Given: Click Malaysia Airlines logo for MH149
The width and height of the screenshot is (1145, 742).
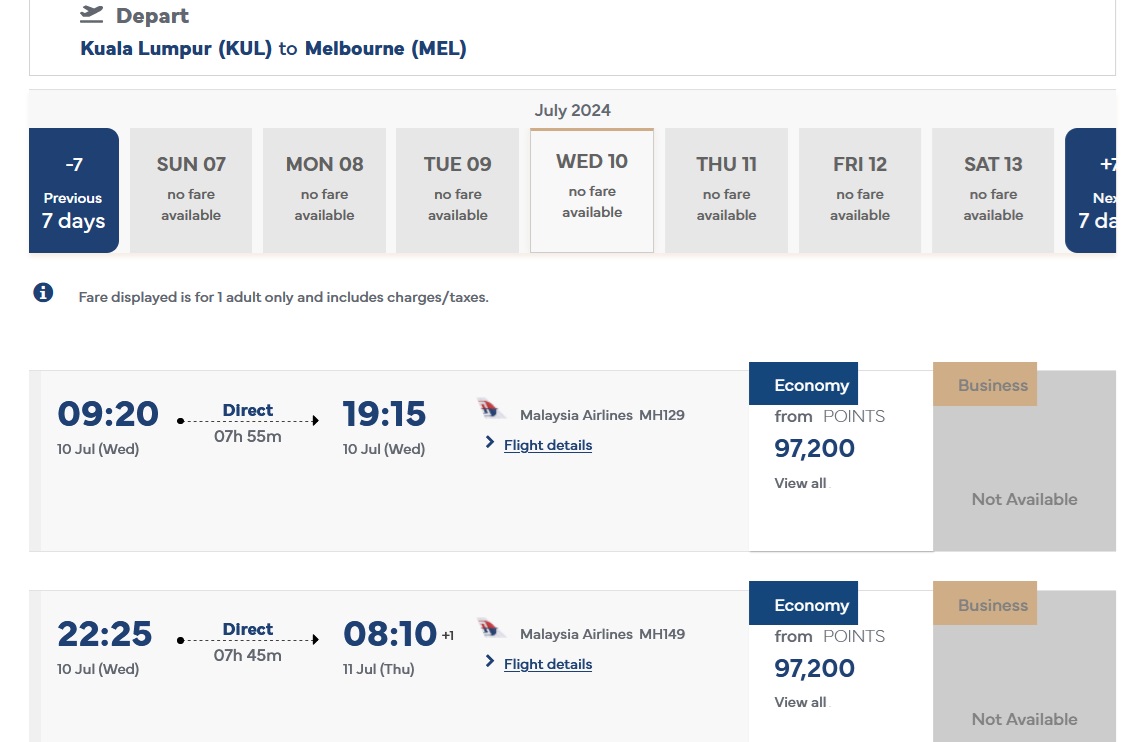Looking at the screenshot, I should coord(492,628).
